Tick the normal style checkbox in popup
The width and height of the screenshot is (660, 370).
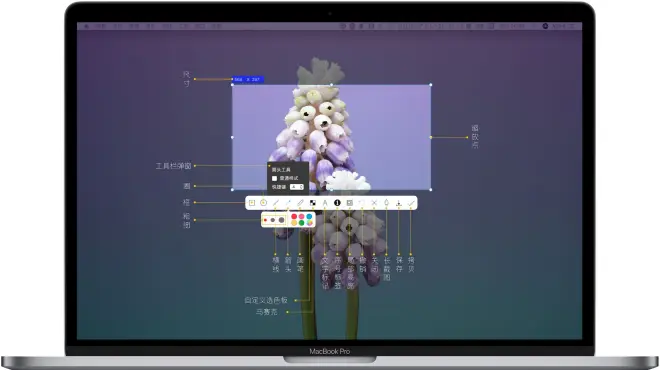click(x=274, y=178)
